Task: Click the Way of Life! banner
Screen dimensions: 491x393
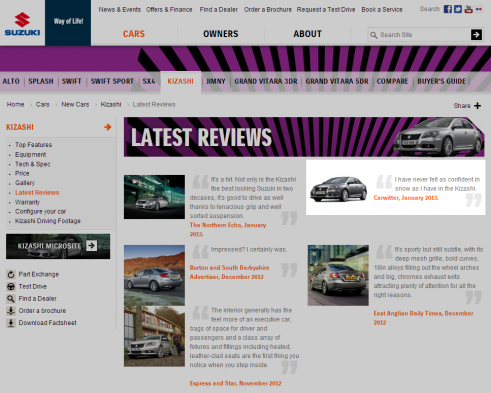Action: tap(68, 23)
